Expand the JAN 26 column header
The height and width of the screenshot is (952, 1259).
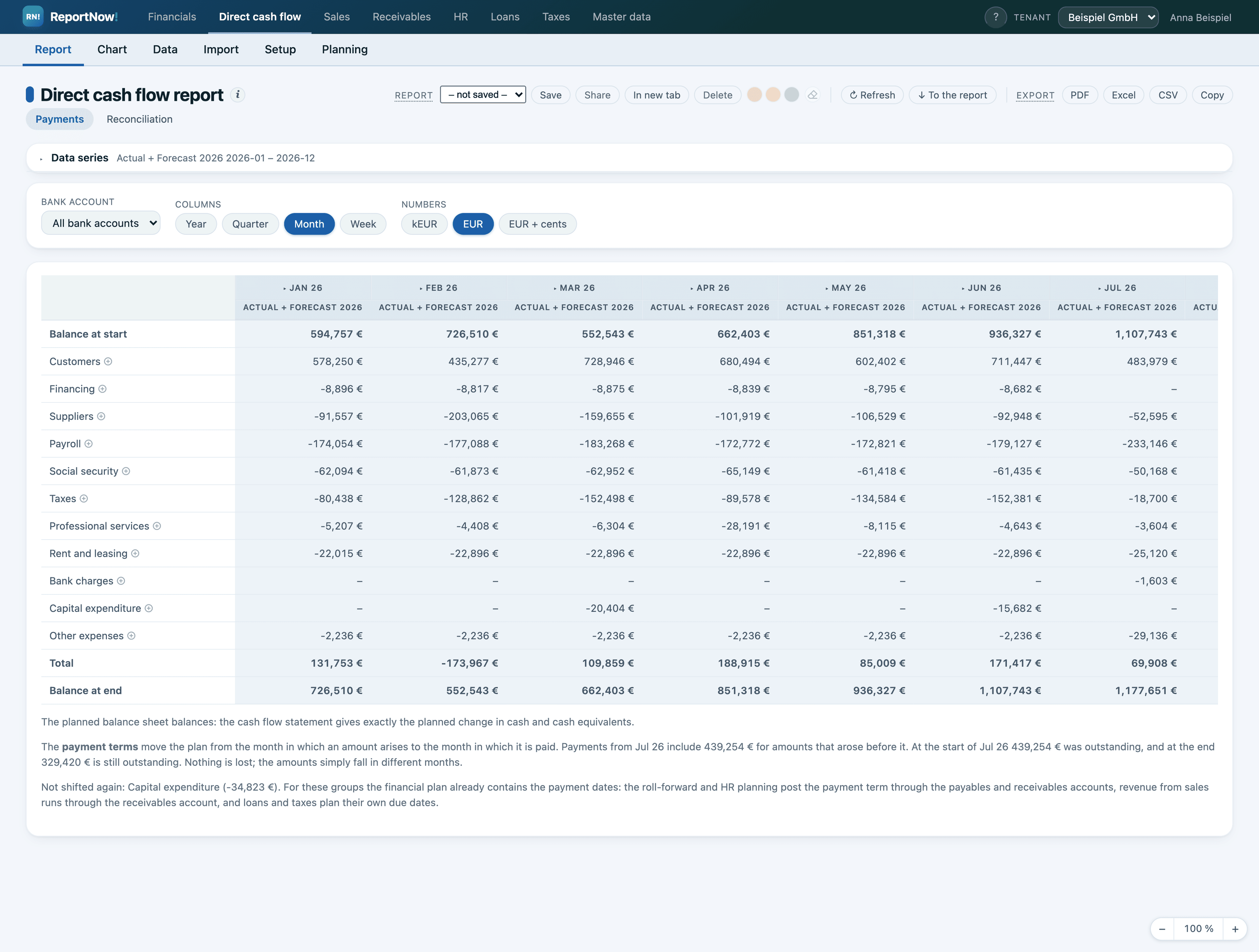(303, 288)
